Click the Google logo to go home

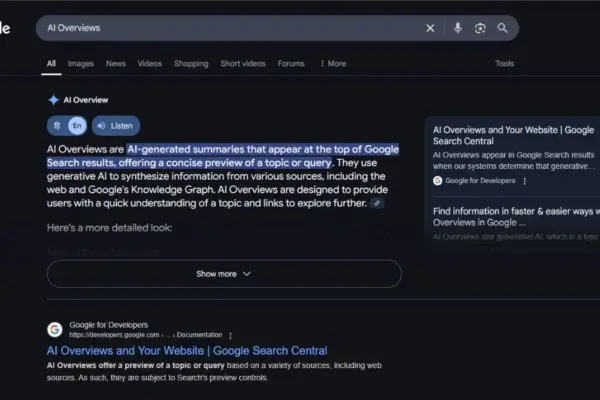[x=5, y=28]
